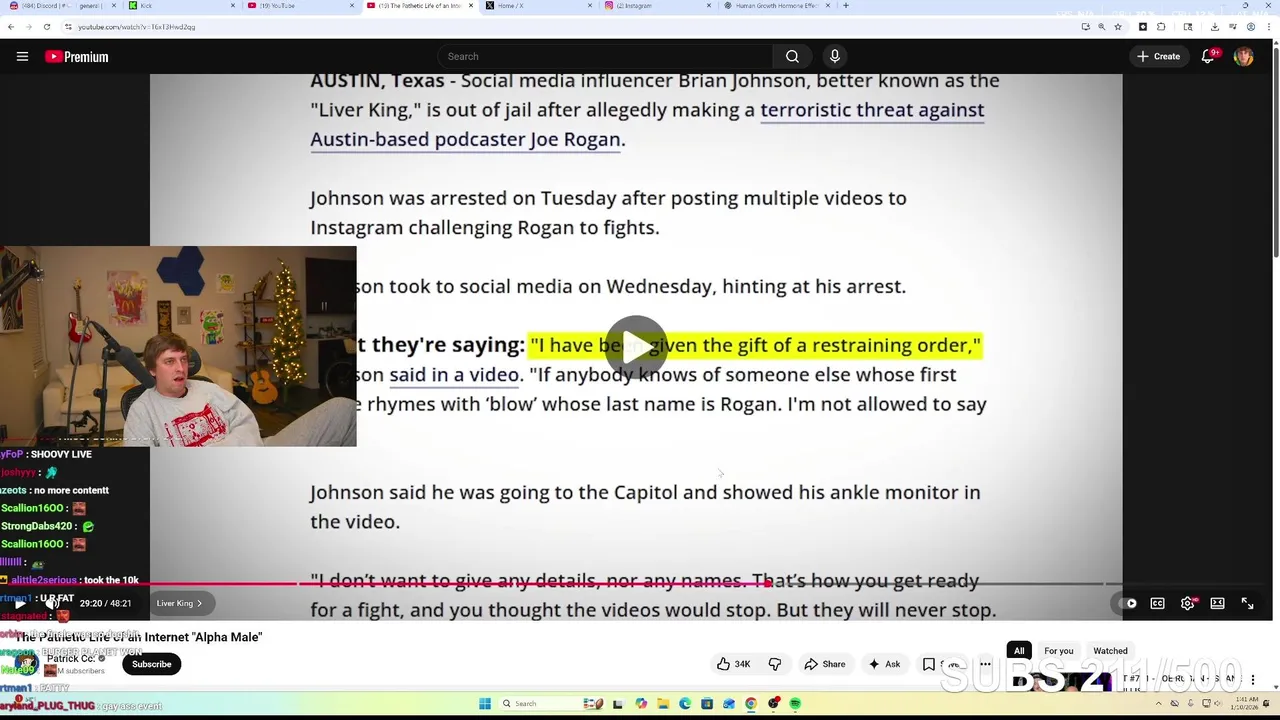Focus the YouTube search box
The height and width of the screenshot is (720, 1280).
[x=605, y=57]
